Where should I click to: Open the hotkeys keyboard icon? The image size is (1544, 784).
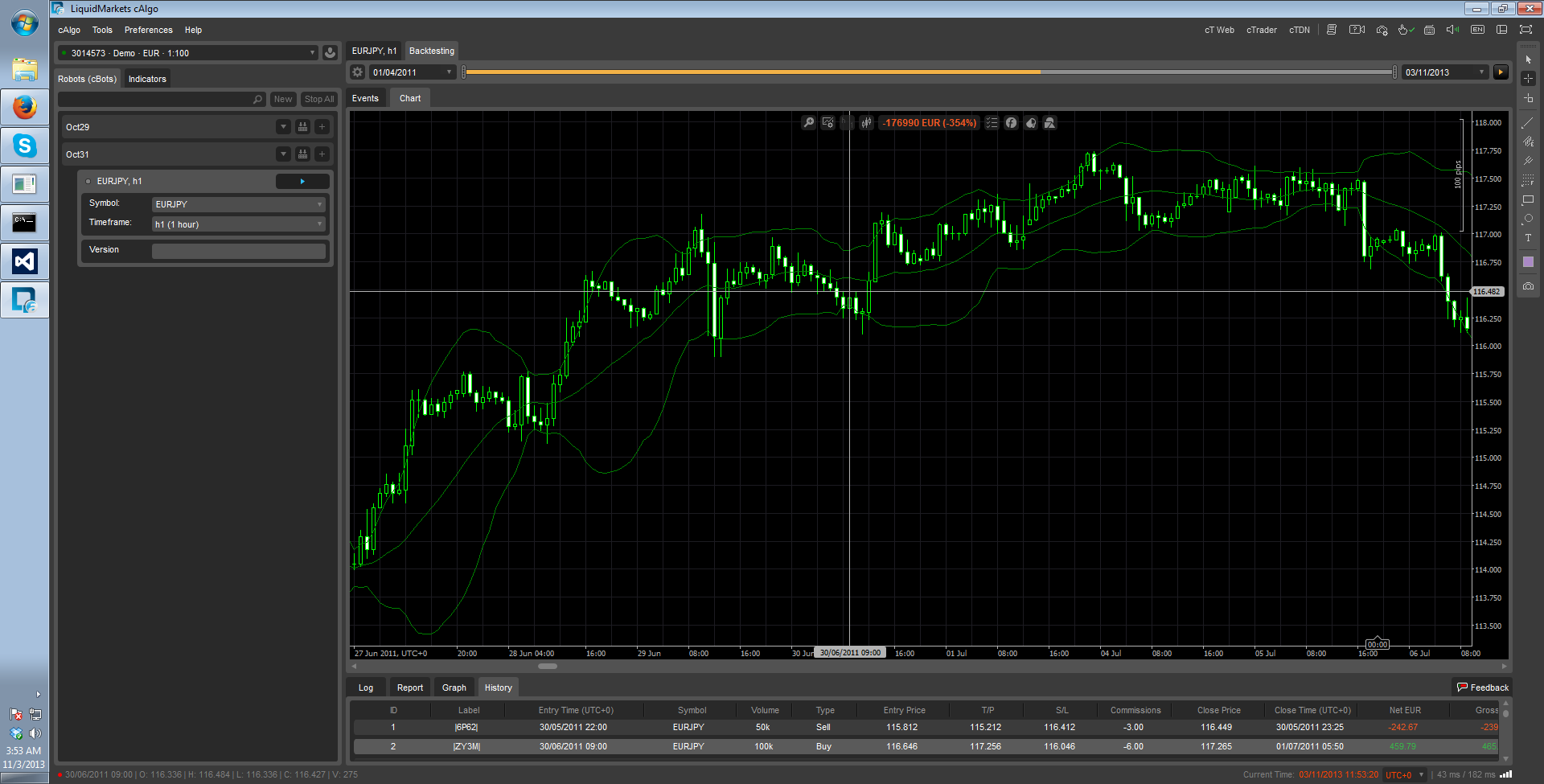pos(1429,30)
